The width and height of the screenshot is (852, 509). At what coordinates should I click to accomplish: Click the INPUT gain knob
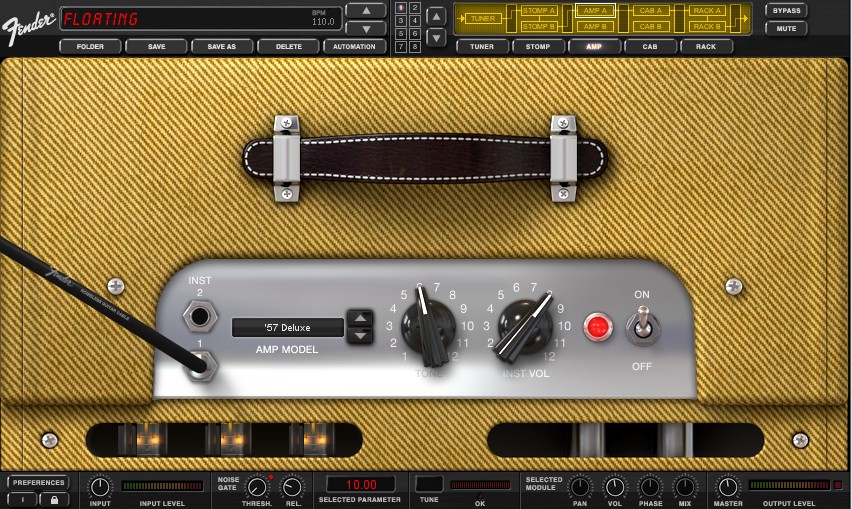pyautogui.click(x=100, y=487)
